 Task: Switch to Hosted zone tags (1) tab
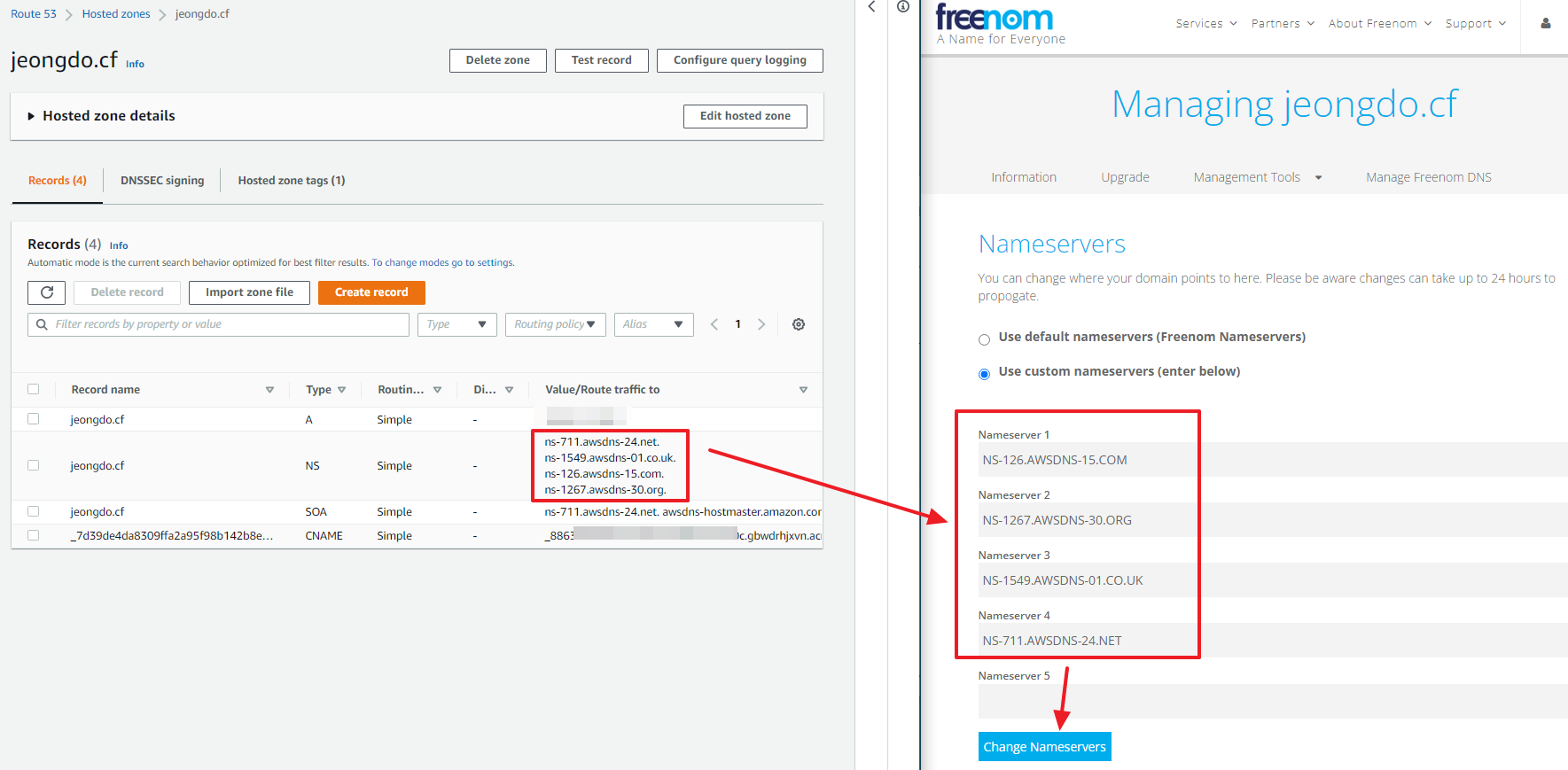(x=292, y=181)
